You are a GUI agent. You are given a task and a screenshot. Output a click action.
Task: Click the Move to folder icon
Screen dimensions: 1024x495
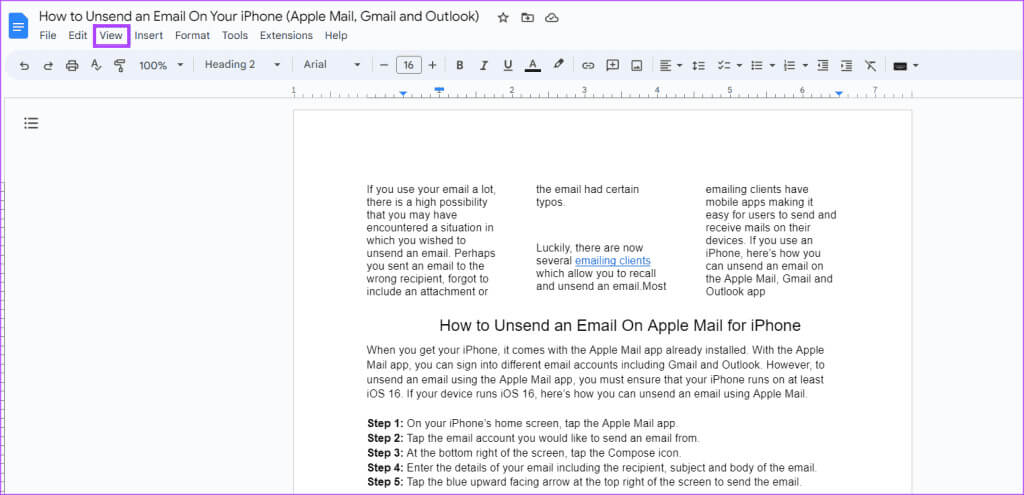pyautogui.click(x=527, y=18)
